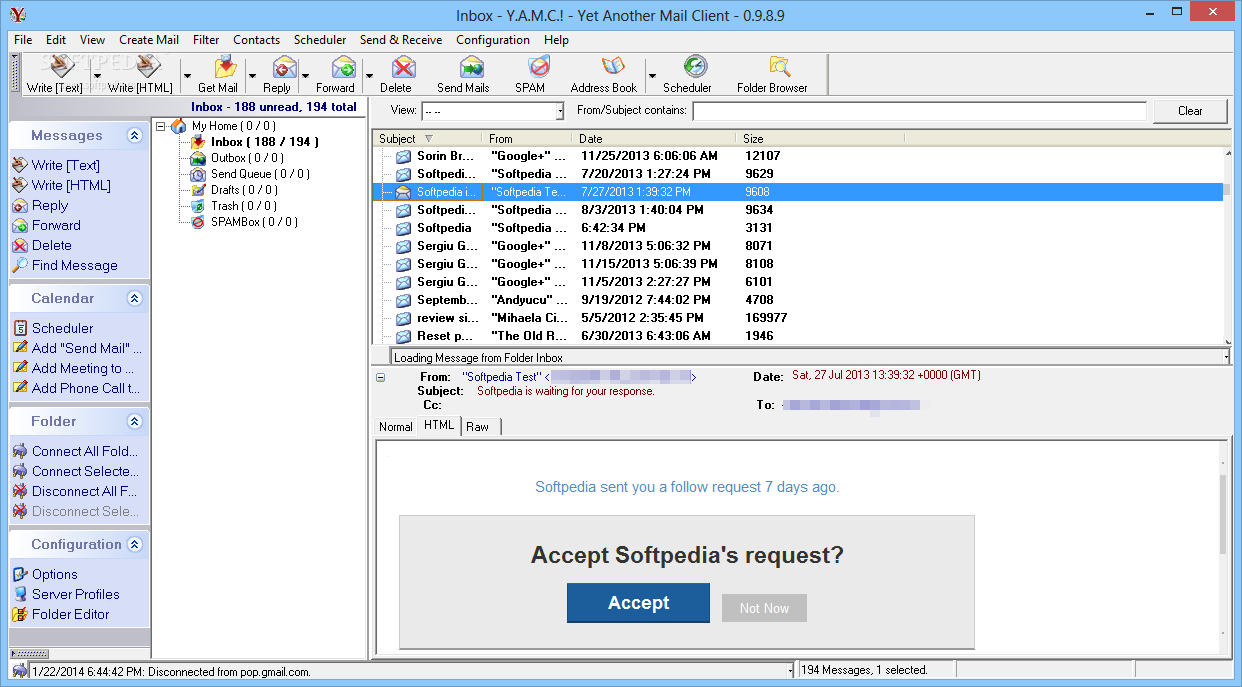Open the Create Mail menu

(149, 40)
